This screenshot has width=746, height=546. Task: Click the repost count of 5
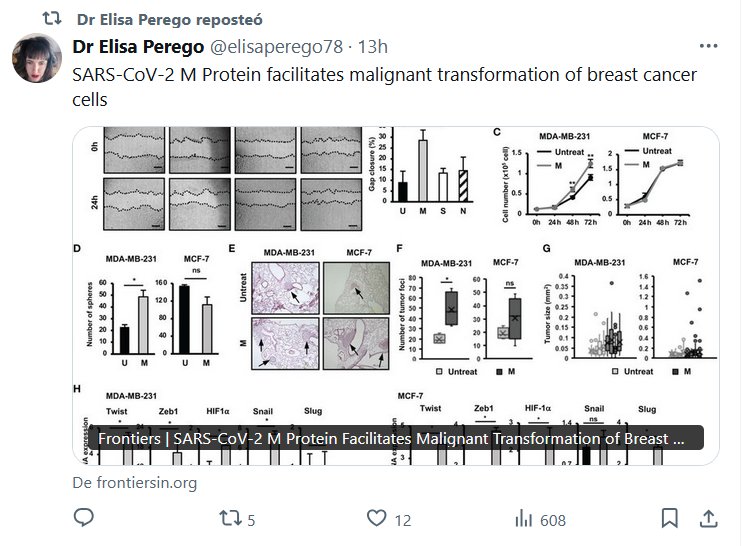(x=251, y=520)
